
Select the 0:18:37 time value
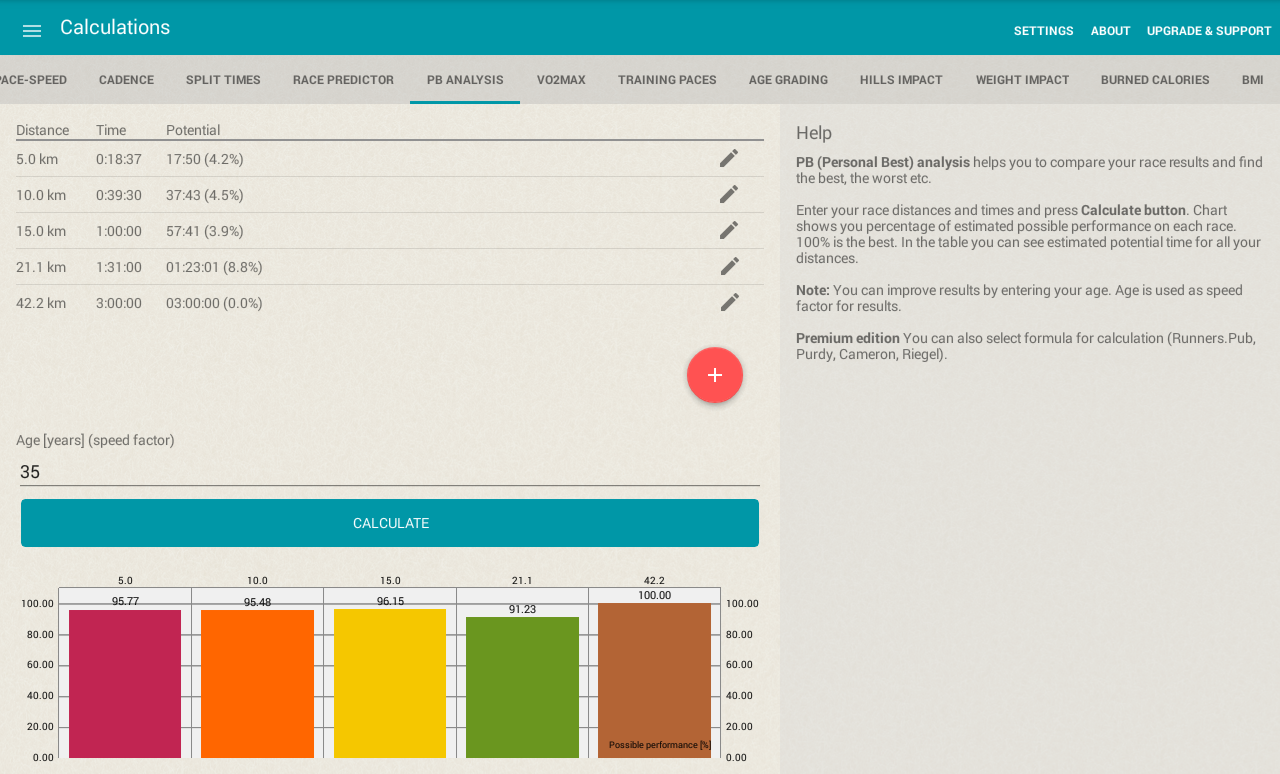point(119,159)
